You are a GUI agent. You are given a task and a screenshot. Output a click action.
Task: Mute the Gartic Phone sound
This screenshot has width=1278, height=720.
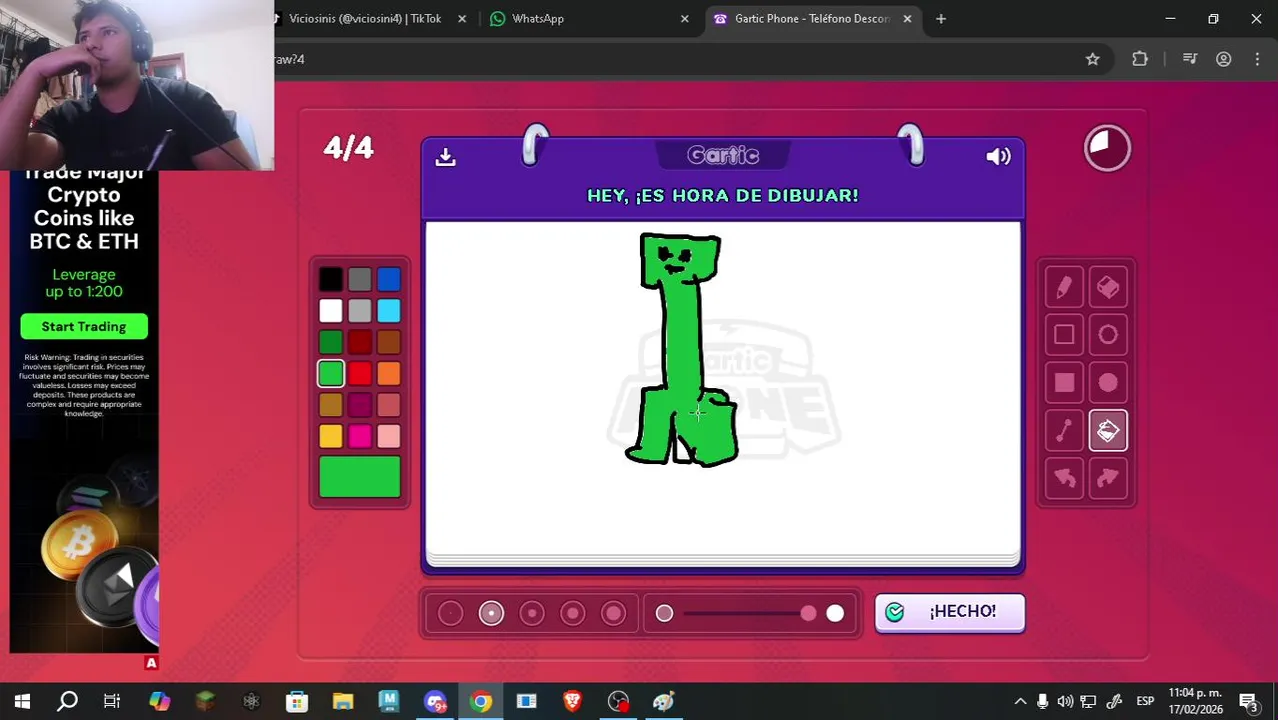998,157
